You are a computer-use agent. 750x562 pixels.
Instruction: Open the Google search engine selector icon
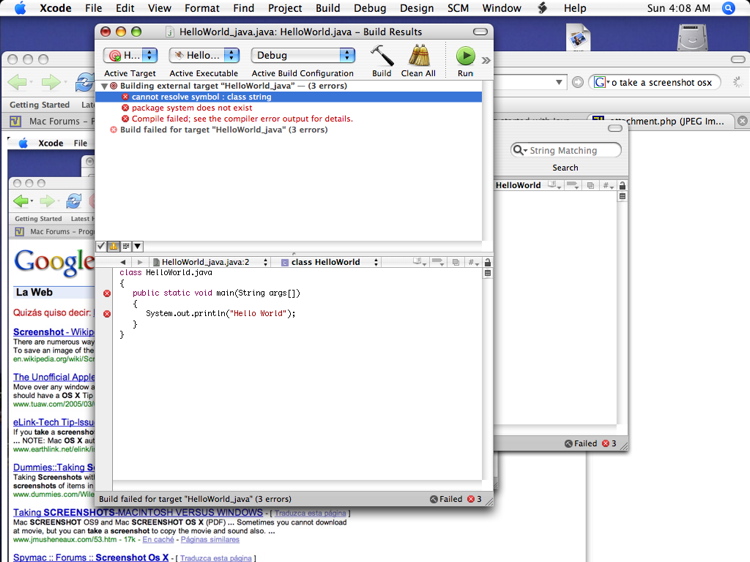pos(601,82)
